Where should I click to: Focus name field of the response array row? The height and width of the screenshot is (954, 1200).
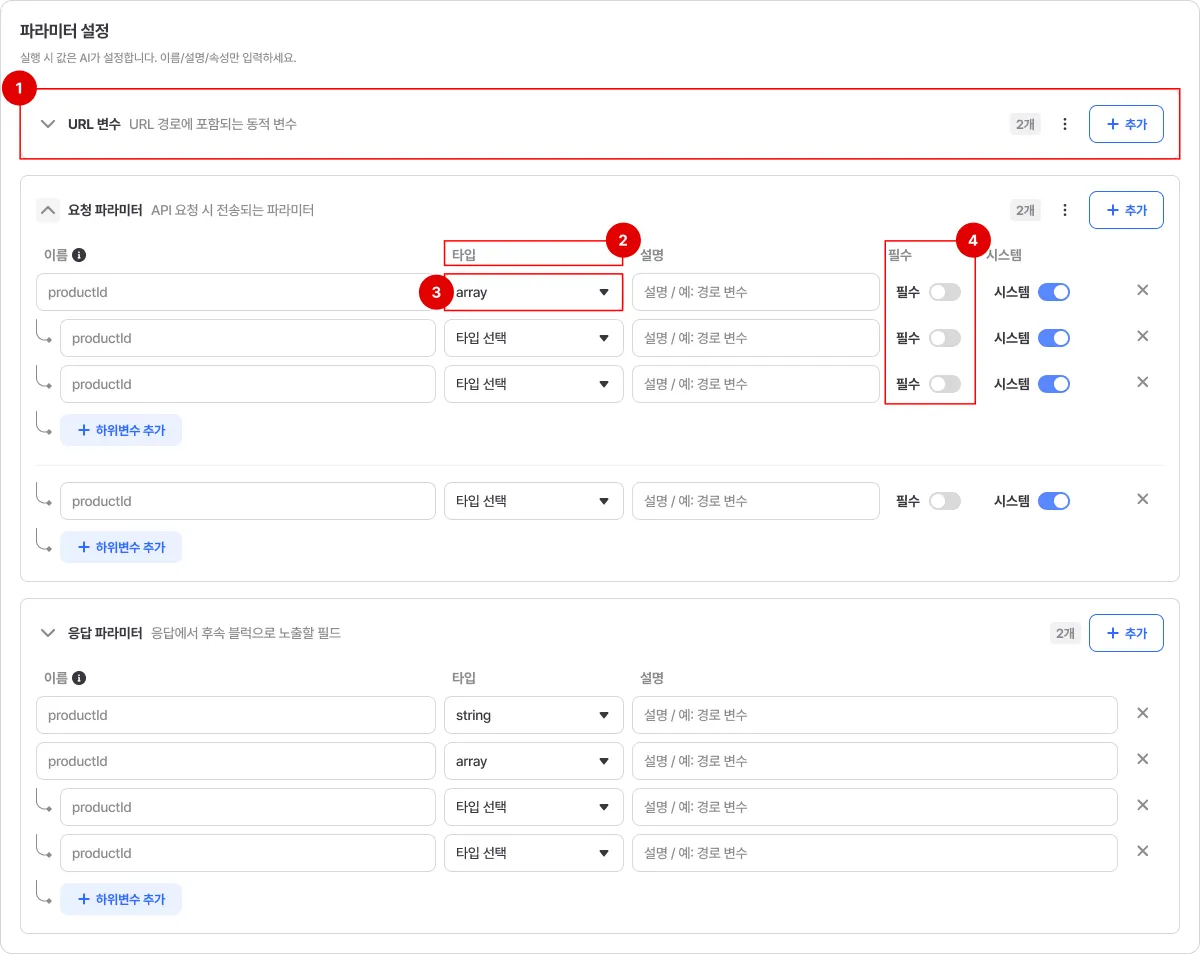coord(236,761)
